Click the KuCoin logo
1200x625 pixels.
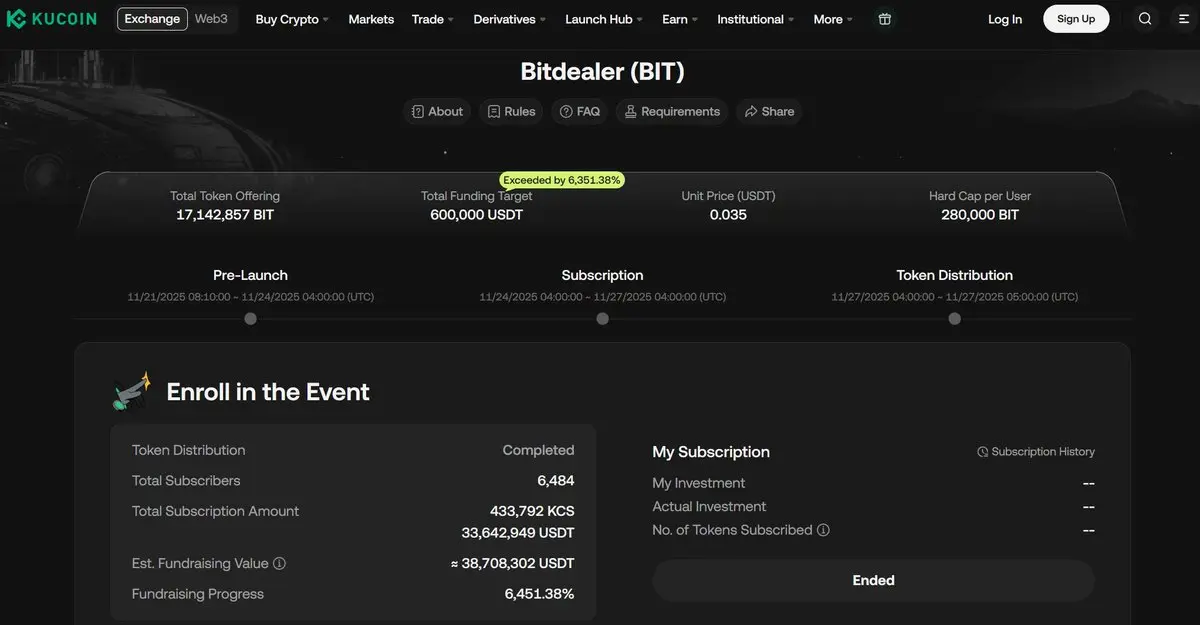[x=52, y=19]
